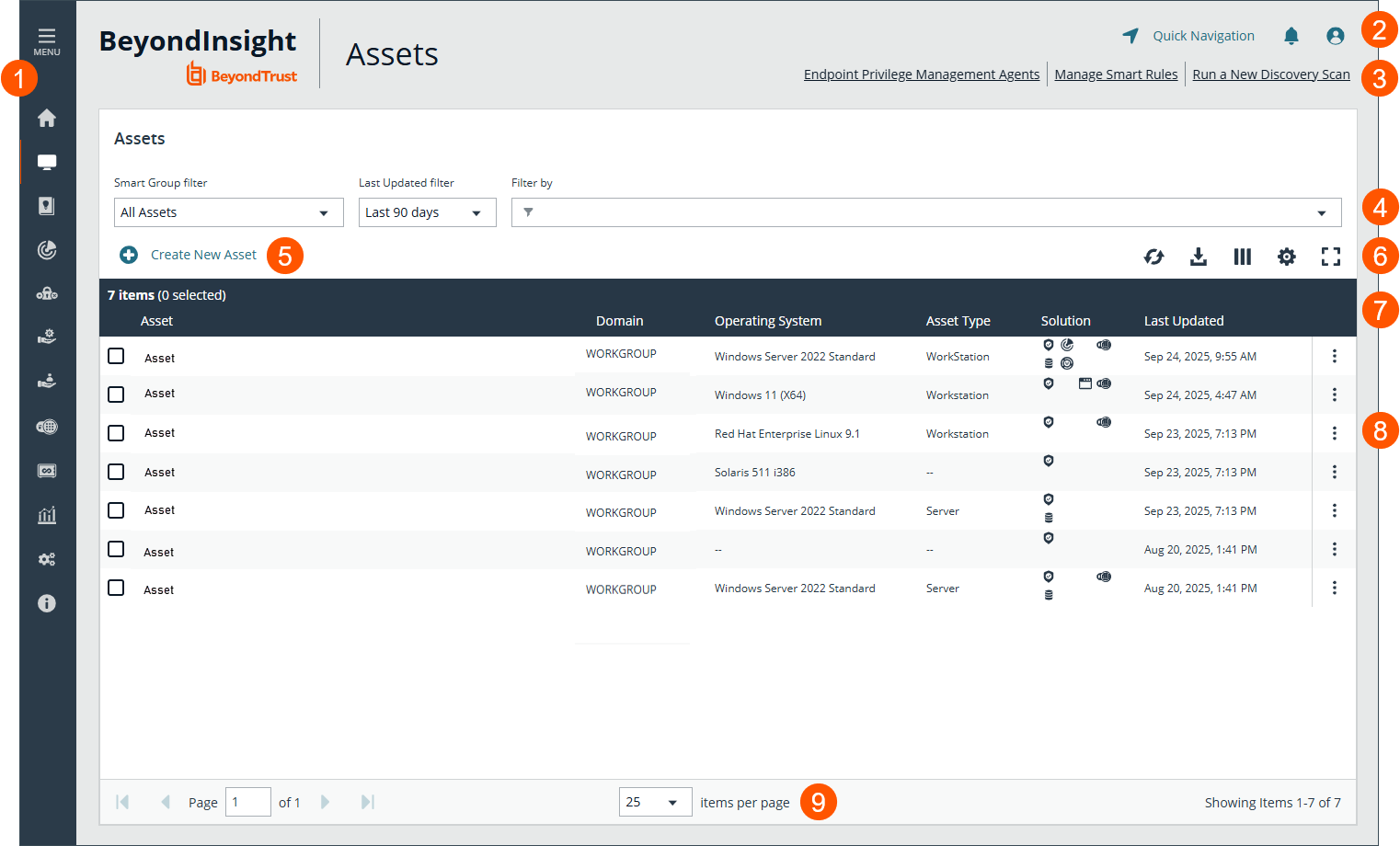Image resolution: width=1400 pixels, height=846 pixels.
Task: Click the Quick Navigation arrow icon
Action: (x=1130, y=36)
